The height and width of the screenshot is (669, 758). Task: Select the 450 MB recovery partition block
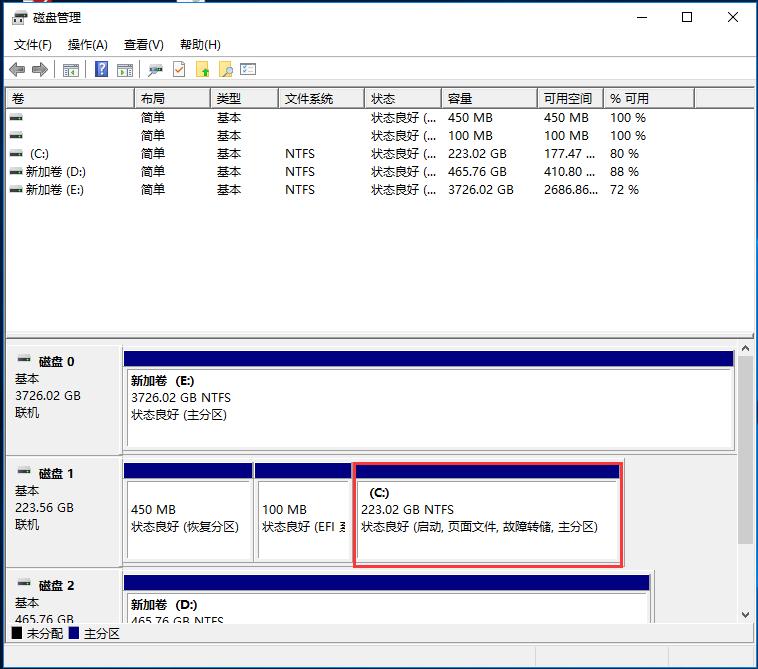[x=188, y=512]
